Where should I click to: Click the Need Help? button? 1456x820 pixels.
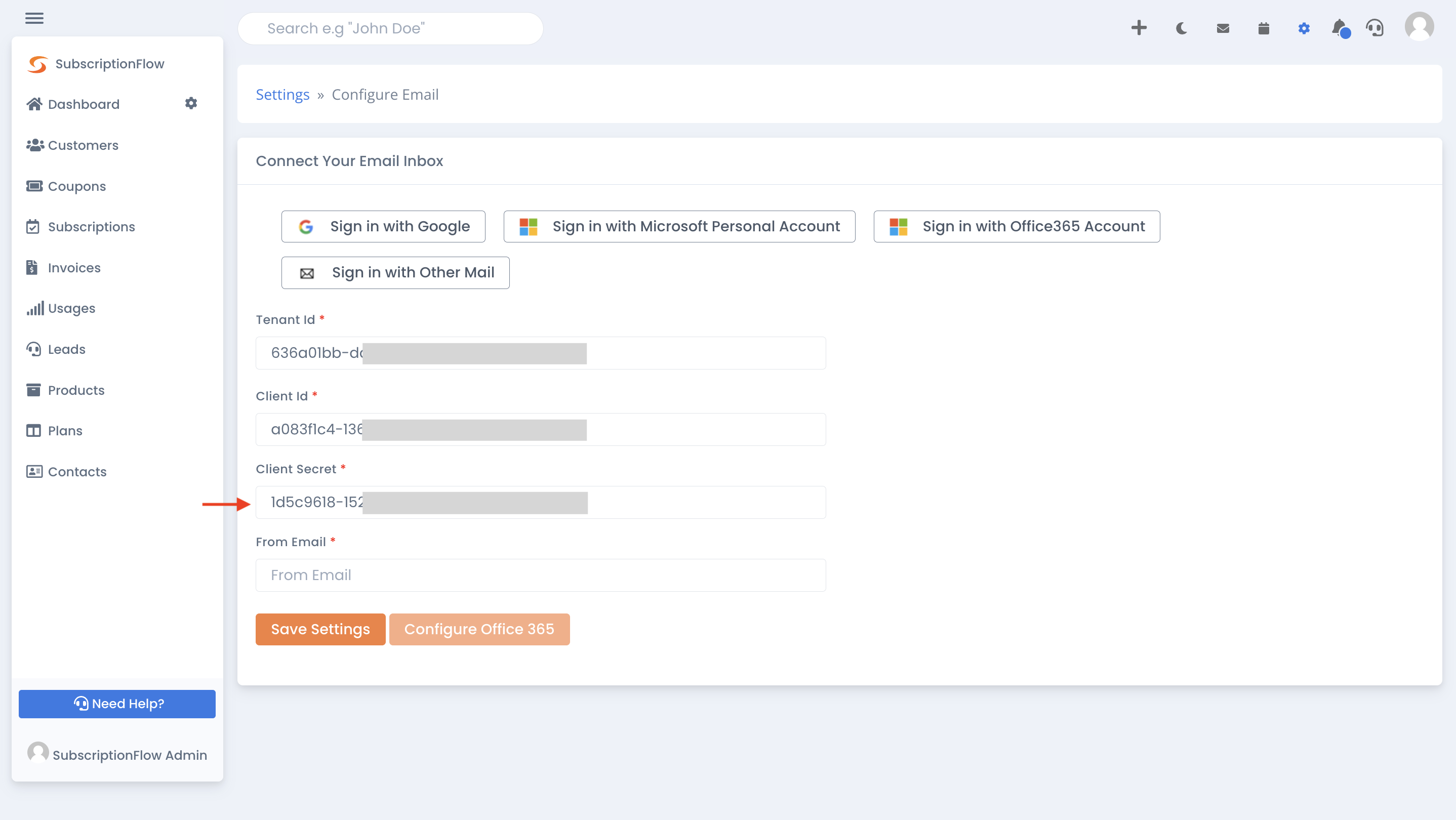click(x=117, y=704)
